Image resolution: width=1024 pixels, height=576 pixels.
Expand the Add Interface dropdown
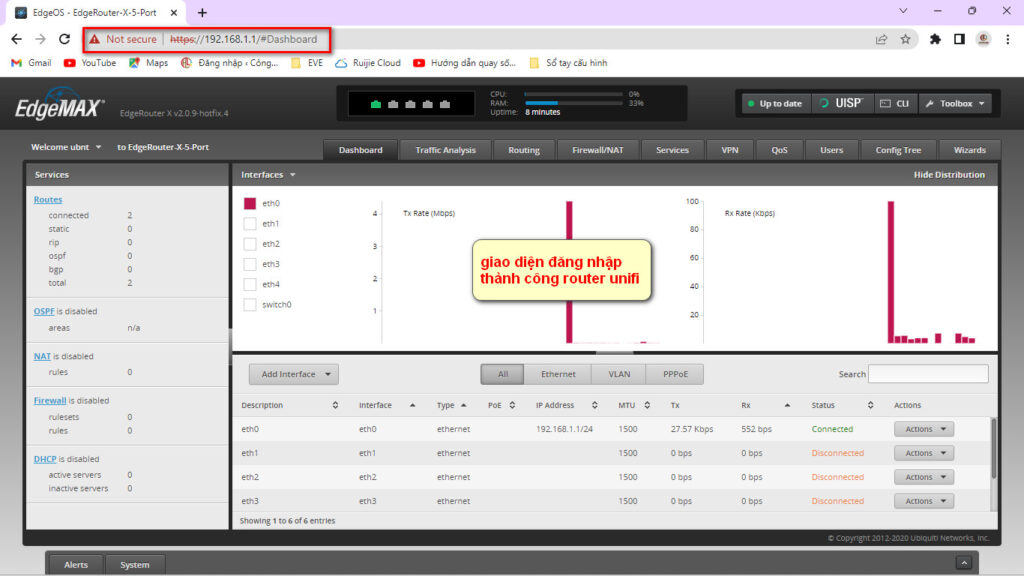(294, 374)
